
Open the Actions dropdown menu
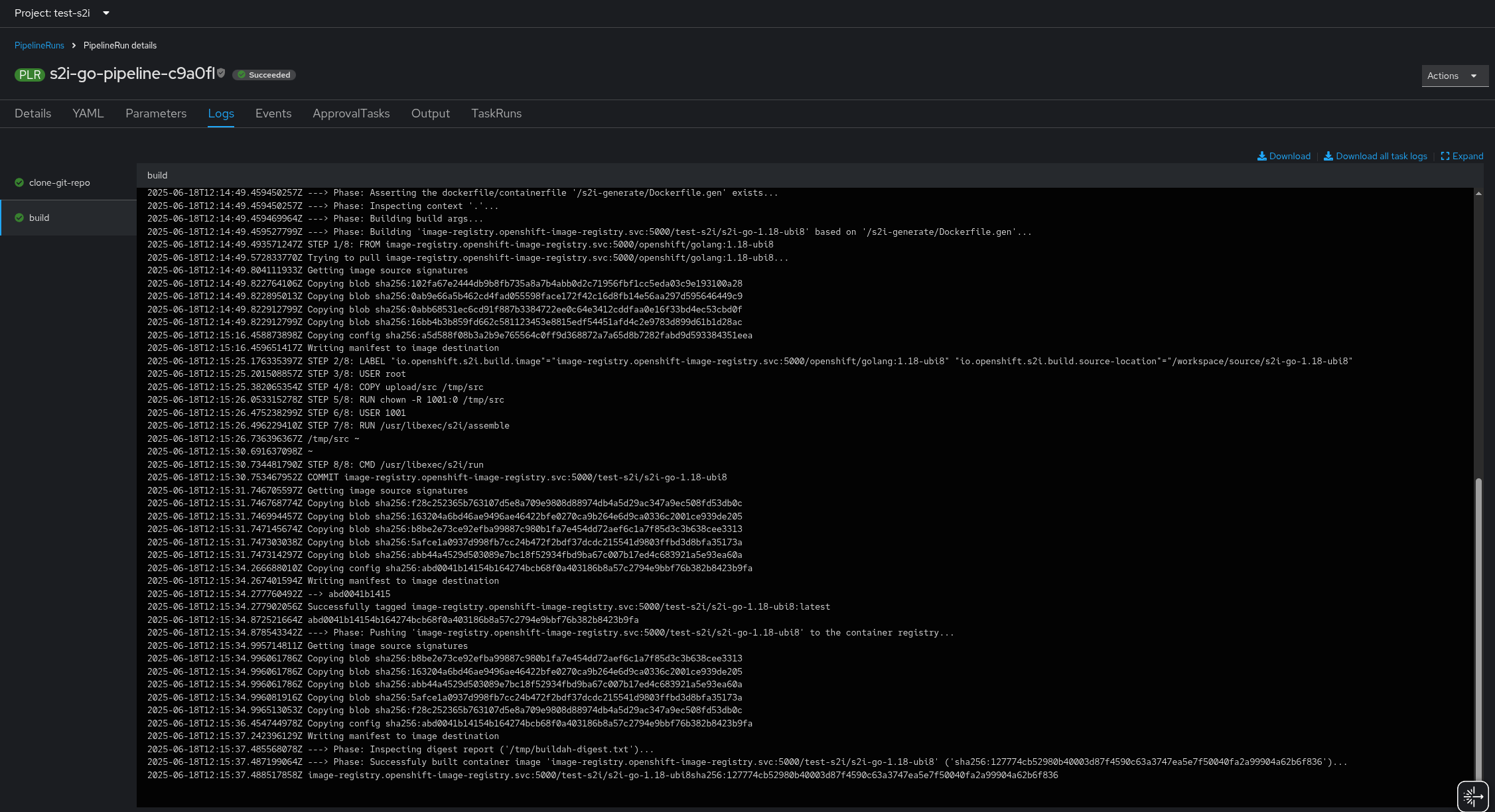coord(1455,76)
